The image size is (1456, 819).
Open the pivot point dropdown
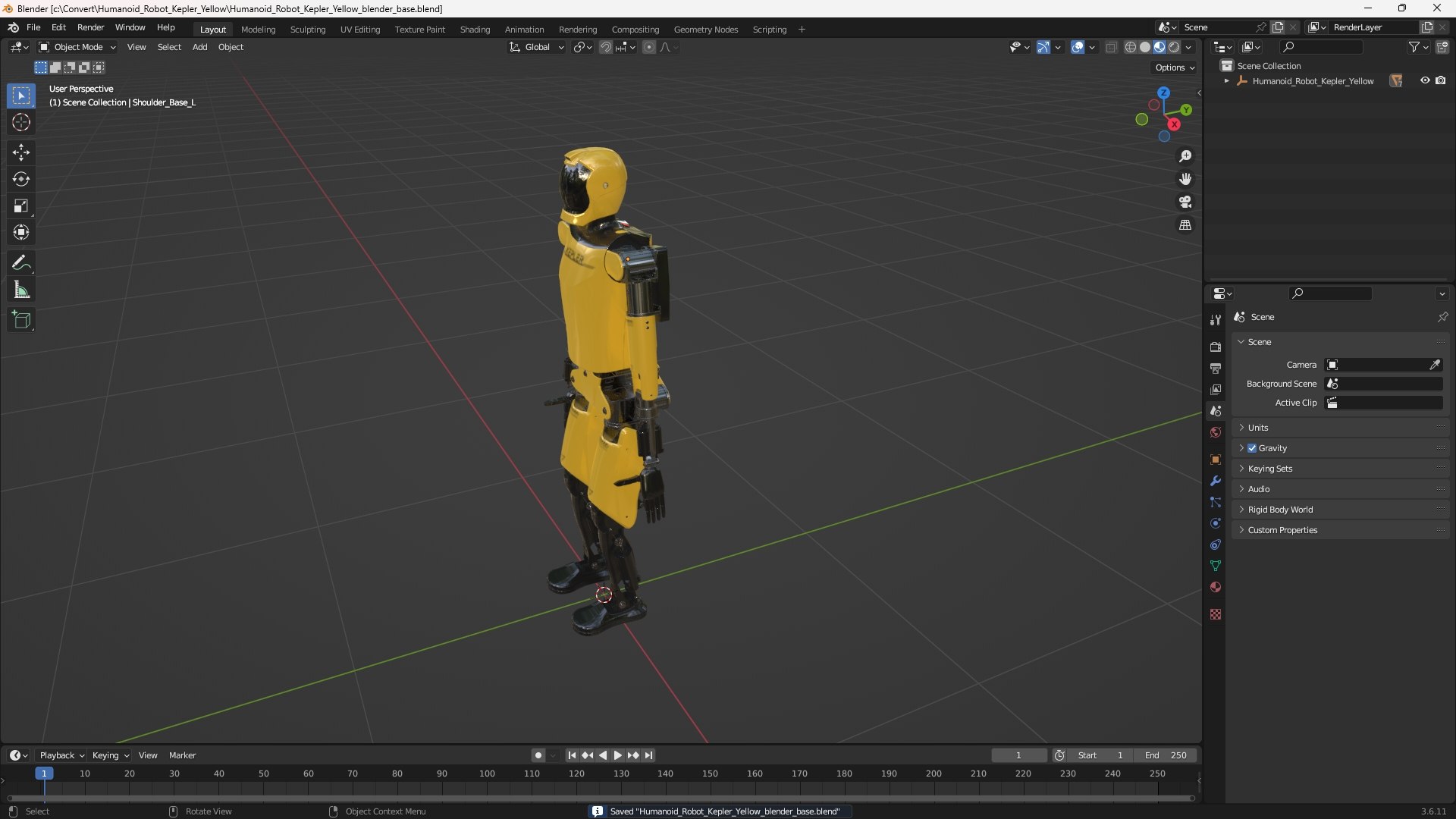582,47
